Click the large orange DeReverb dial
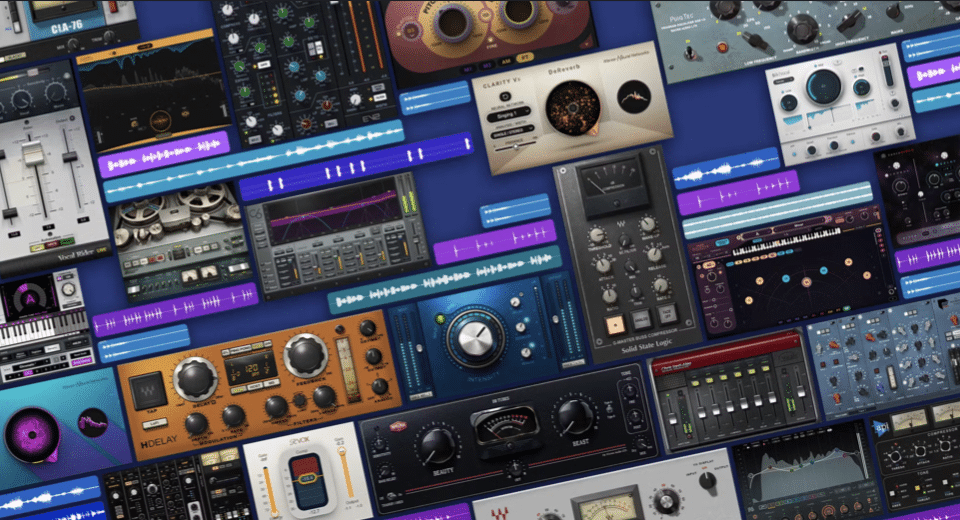 pos(573,108)
